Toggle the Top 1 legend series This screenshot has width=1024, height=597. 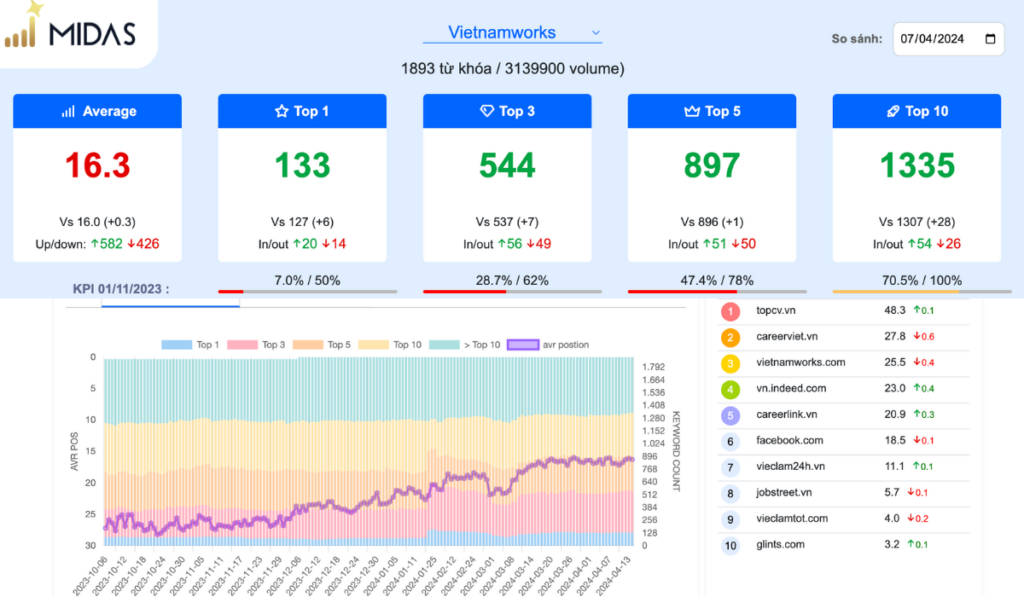point(190,344)
